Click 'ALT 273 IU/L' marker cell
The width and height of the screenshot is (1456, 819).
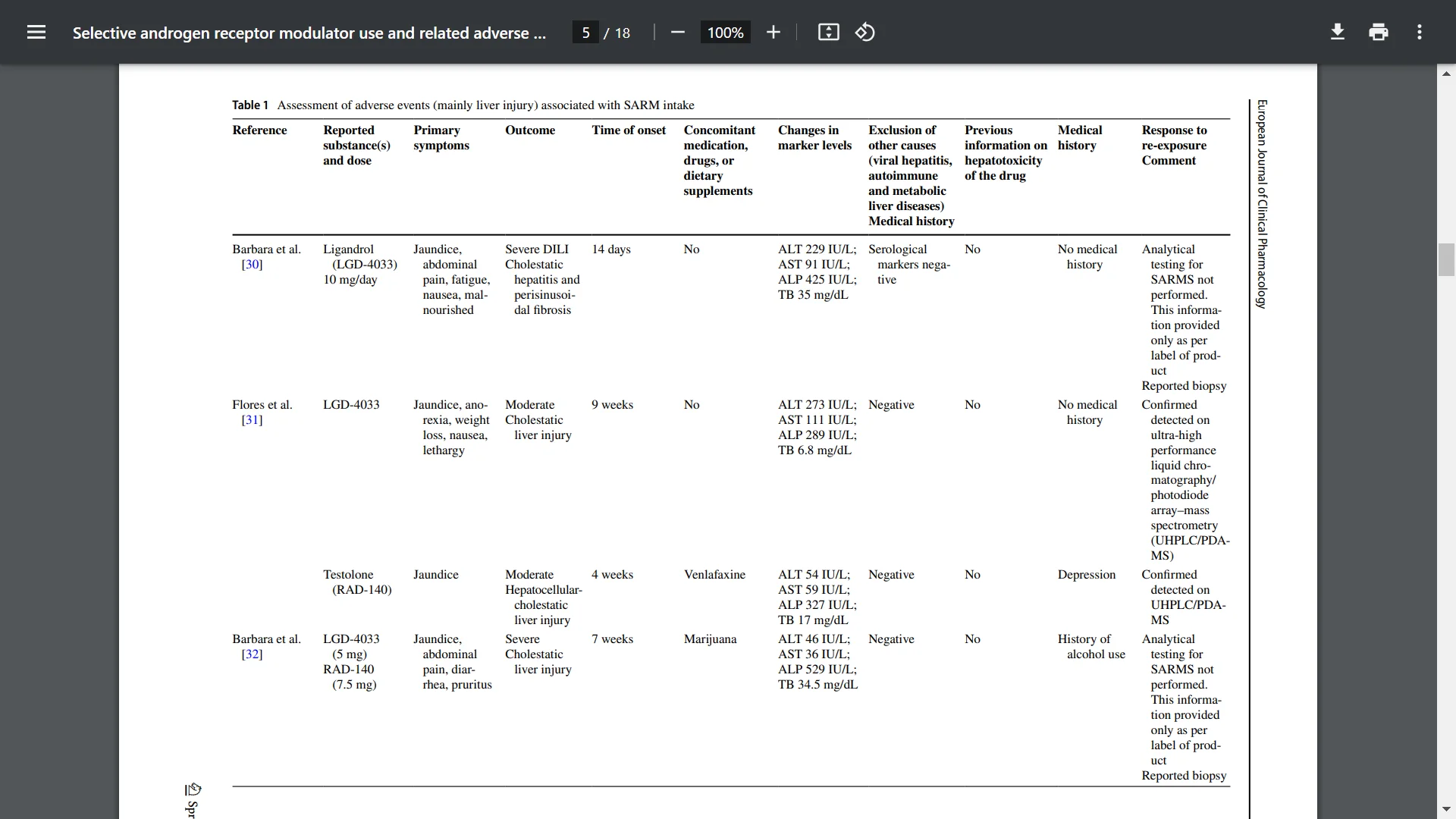pos(817,405)
